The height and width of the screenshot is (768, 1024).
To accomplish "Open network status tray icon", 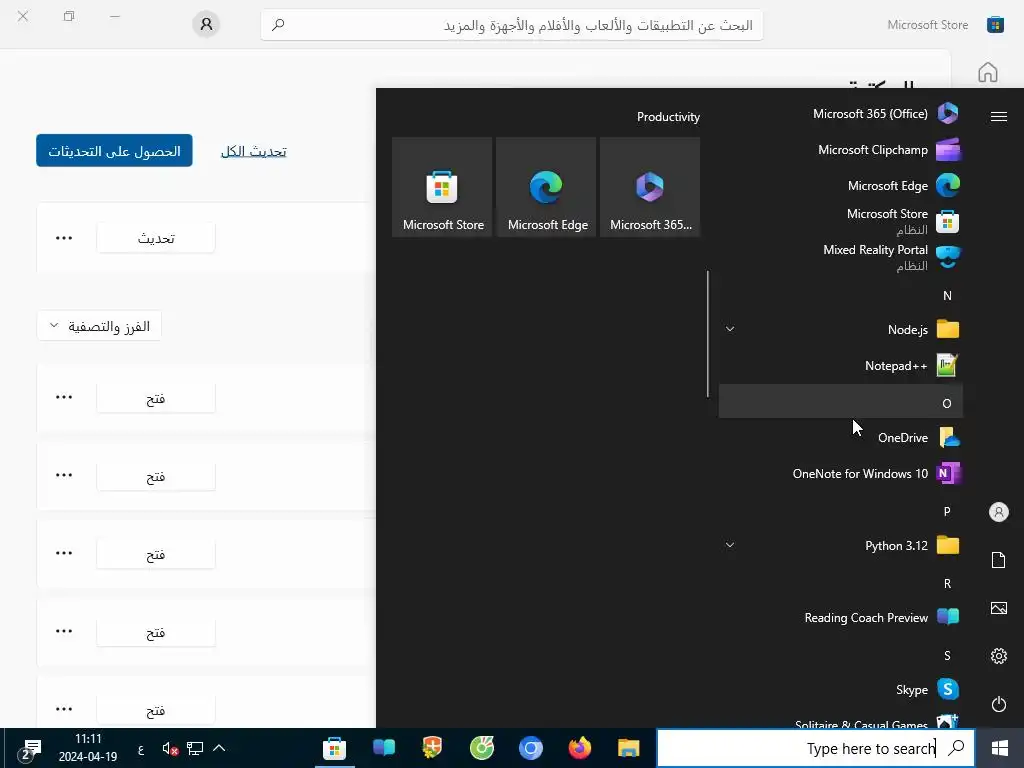I will (195, 748).
